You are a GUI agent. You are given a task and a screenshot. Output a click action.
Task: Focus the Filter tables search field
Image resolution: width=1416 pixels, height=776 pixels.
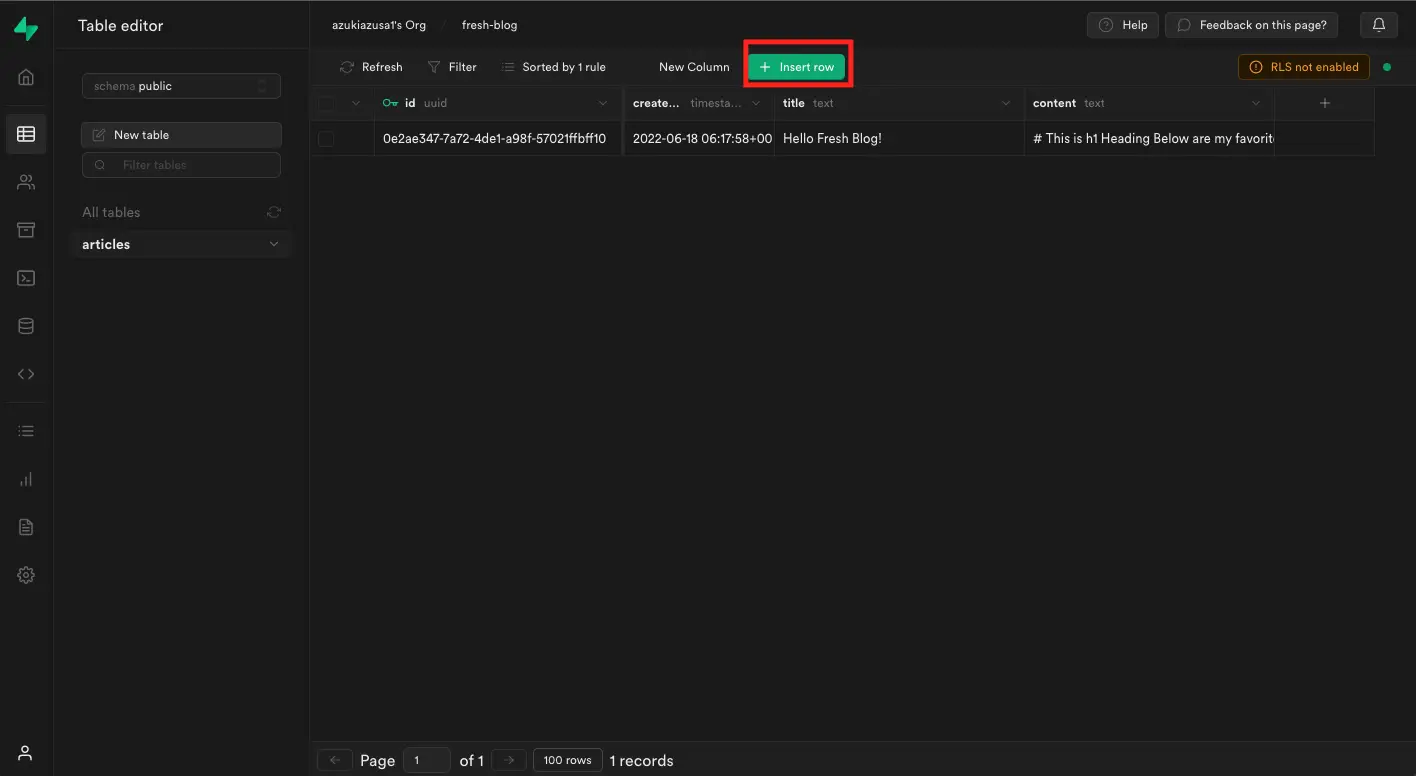(x=181, y=165)
